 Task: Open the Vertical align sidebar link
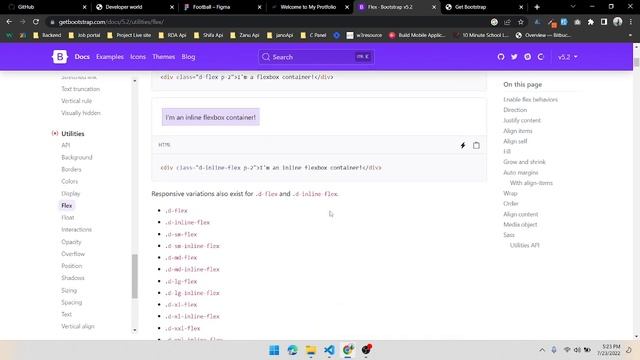tap(78, 326)
